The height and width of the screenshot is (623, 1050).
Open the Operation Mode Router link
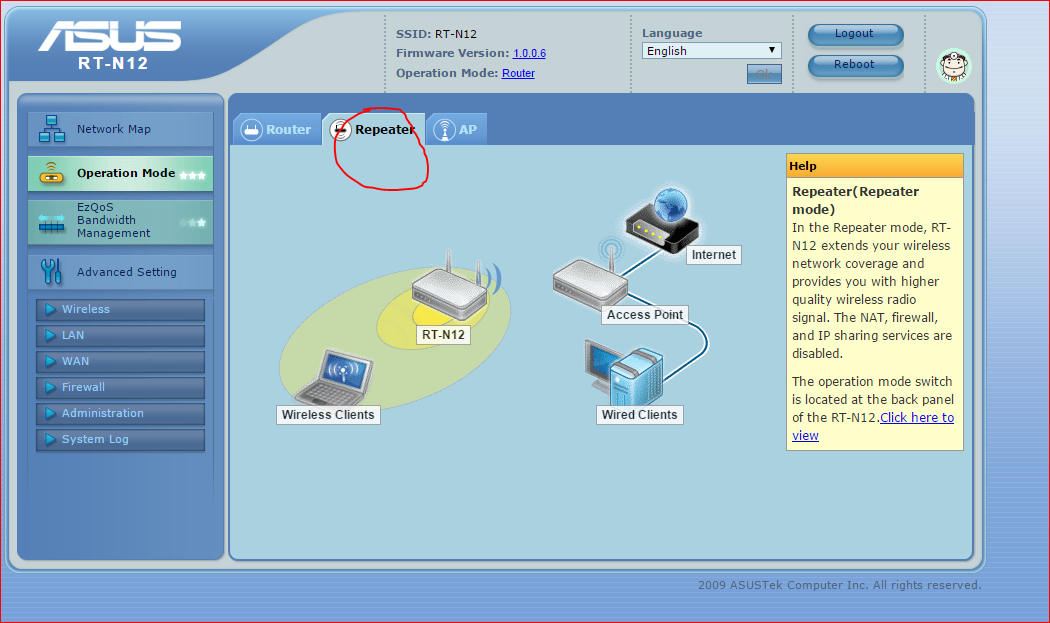(518, 73)
